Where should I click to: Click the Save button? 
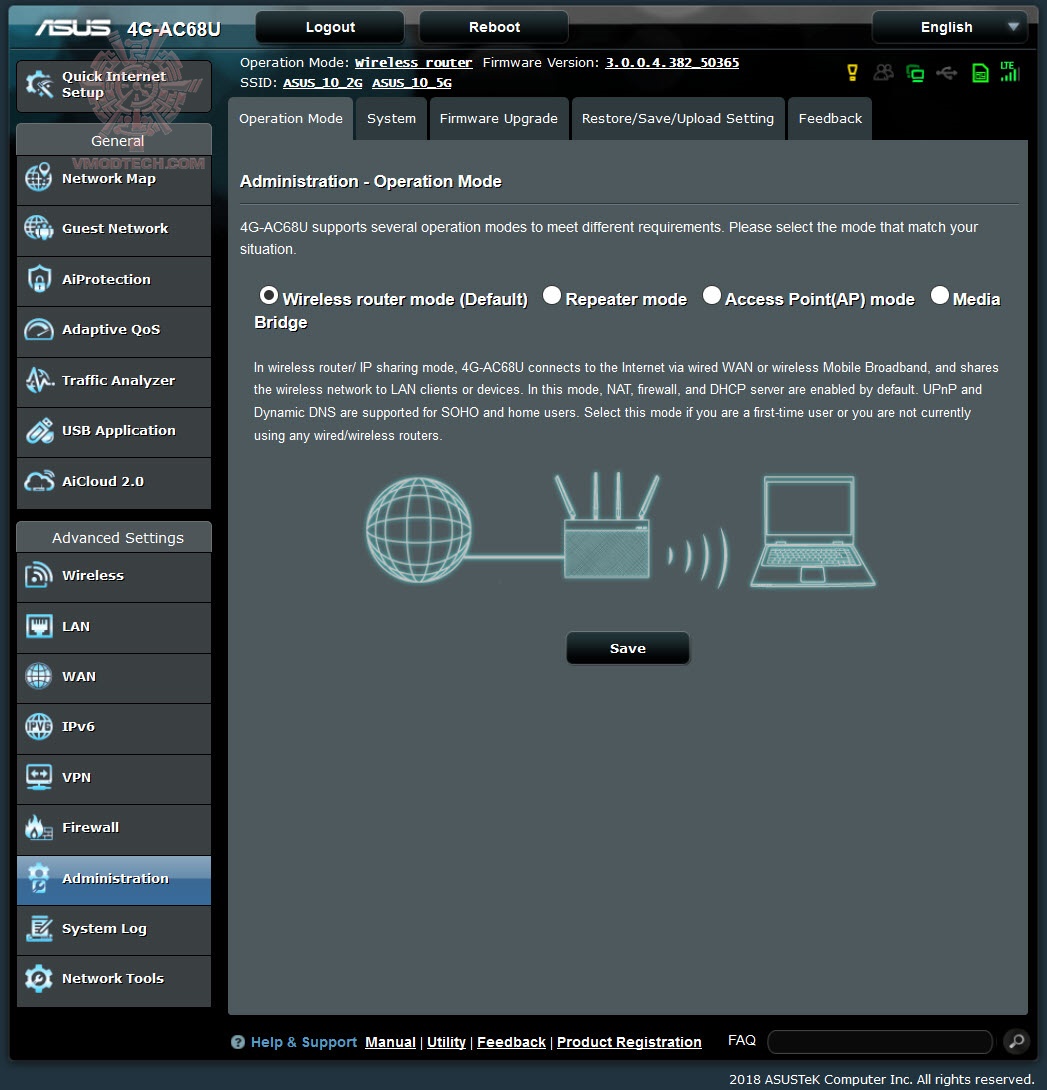628,649
